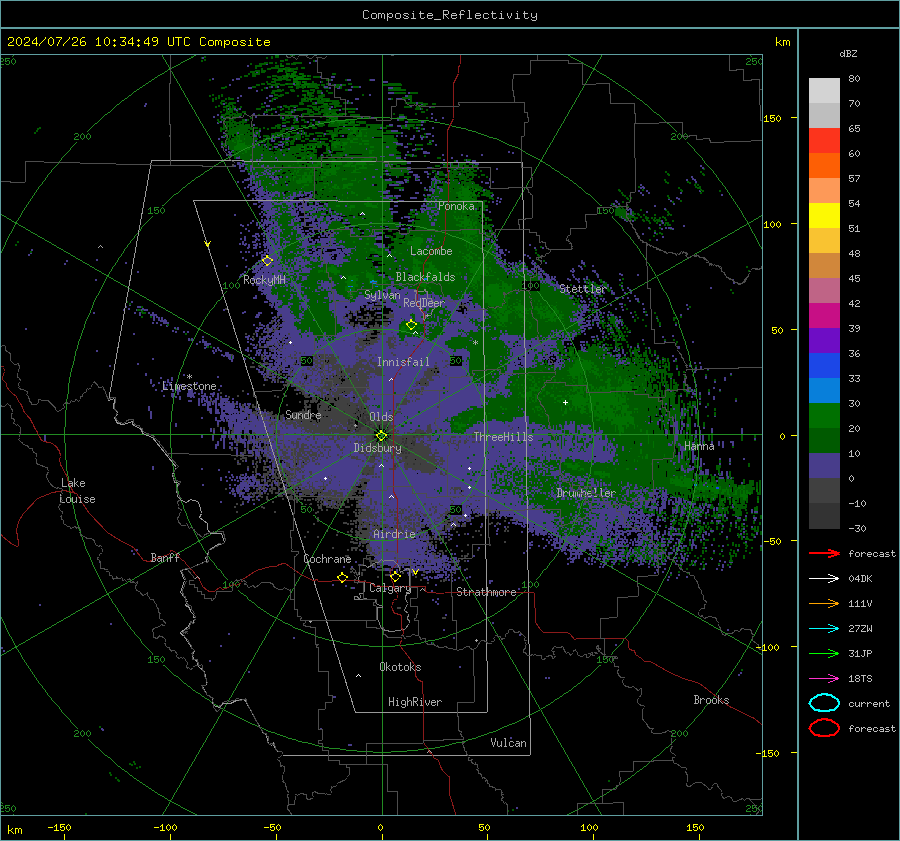
Task: Pick the cyan 27ZW arrow icon
Action: 824,629
